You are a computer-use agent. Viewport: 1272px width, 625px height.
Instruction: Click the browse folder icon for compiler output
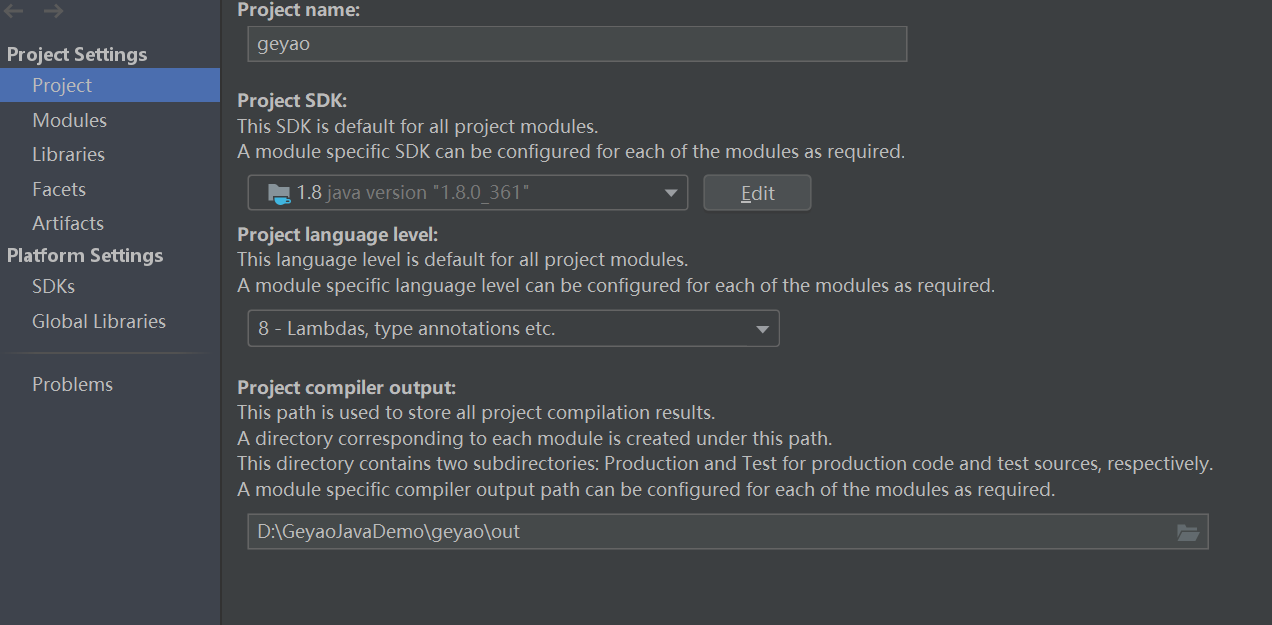[x=1188, y=532]
